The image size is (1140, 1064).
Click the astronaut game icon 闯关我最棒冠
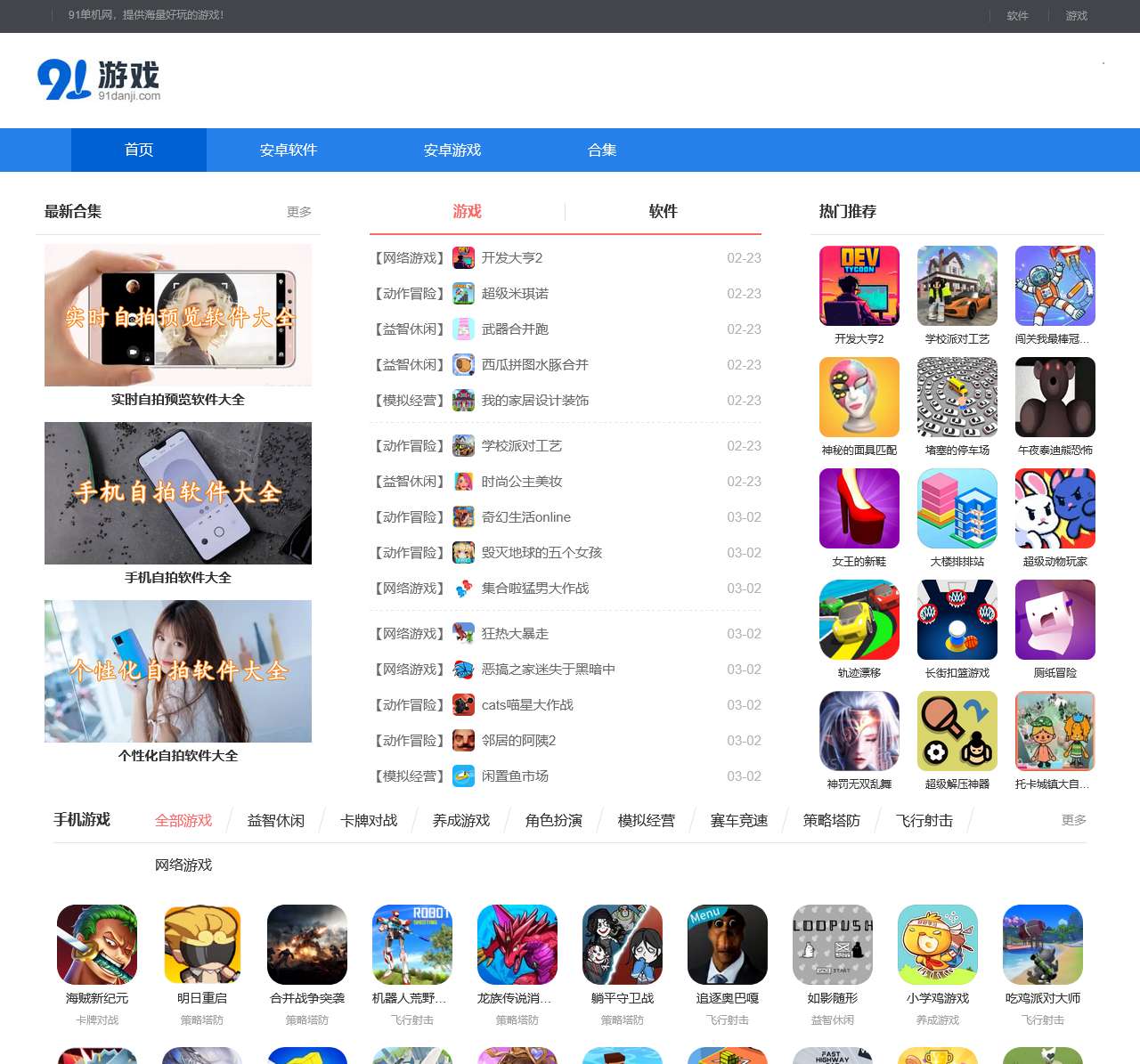point(1055,286)
